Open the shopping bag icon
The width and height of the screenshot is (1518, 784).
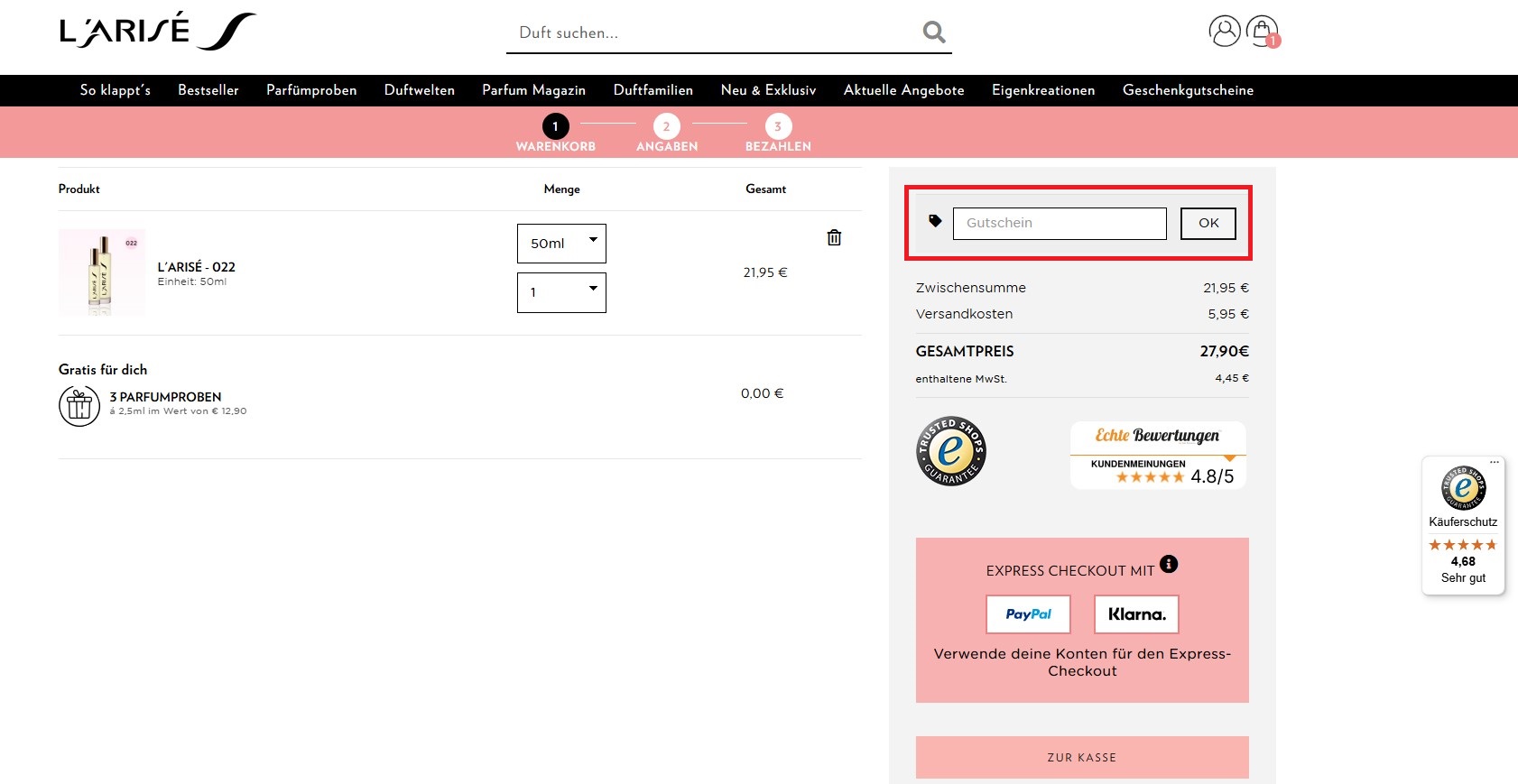click(x=1263, y=31)
